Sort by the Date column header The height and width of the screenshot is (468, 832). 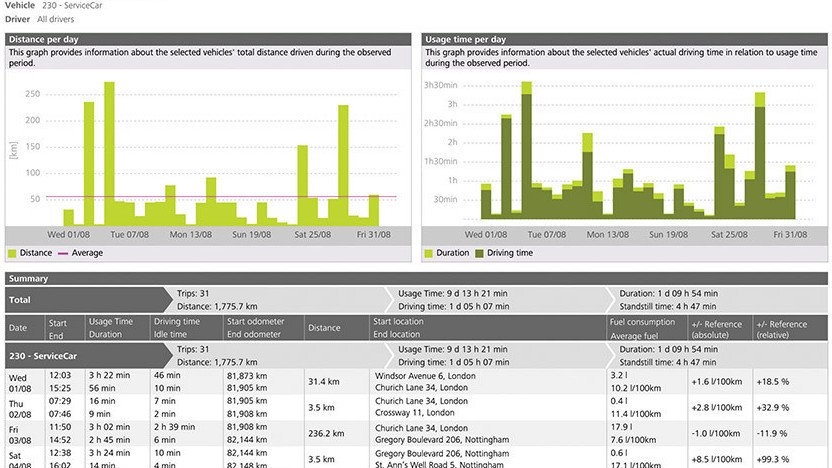click(18, 327)
